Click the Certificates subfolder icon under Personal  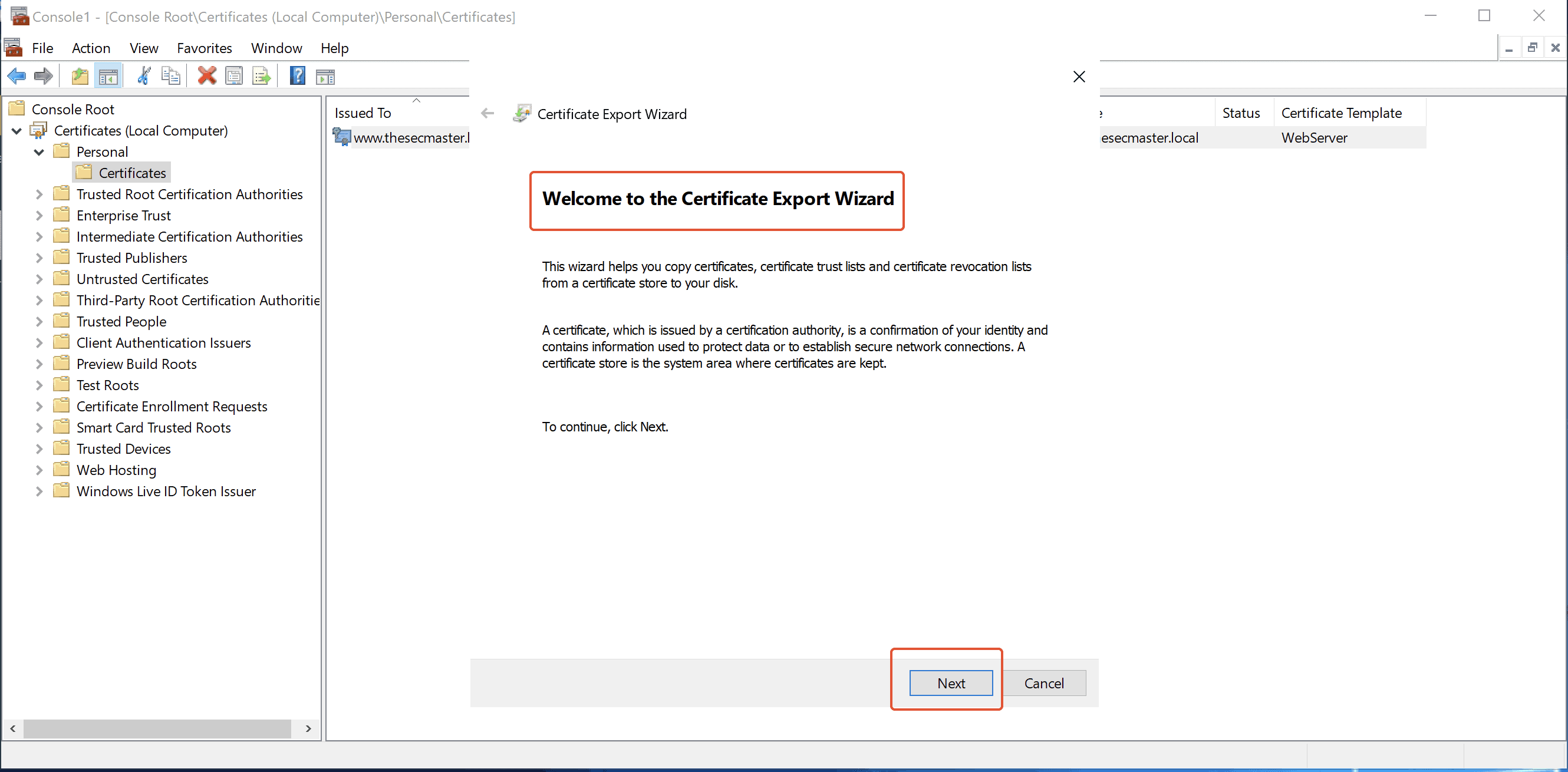coord(84,172)
